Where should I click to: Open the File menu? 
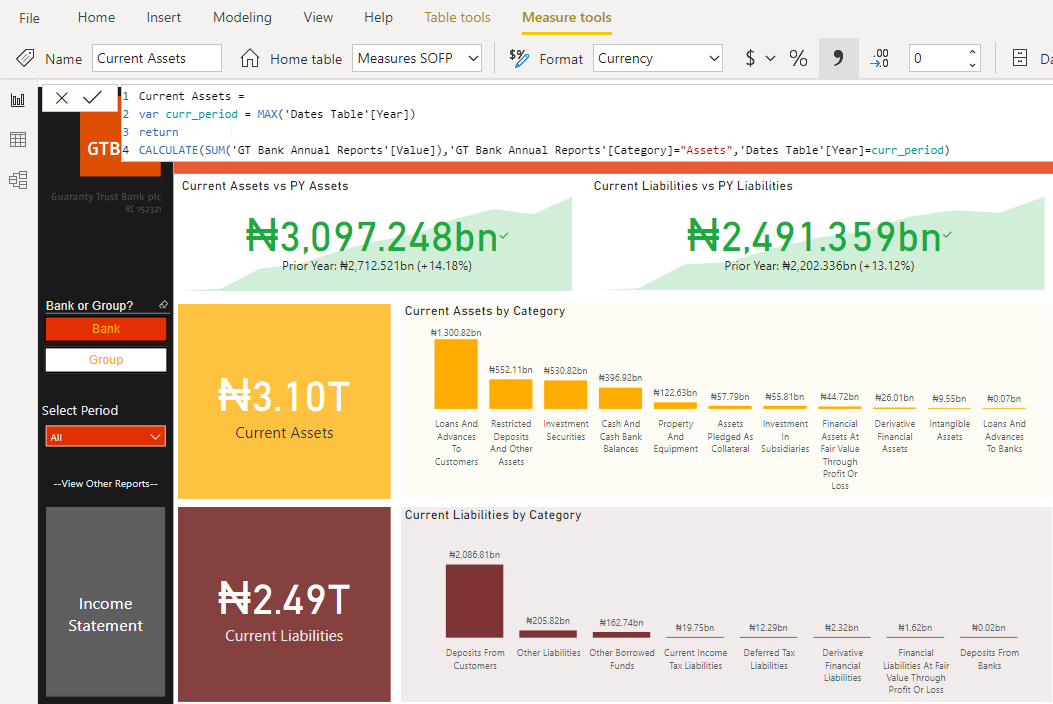pos(29,18)
